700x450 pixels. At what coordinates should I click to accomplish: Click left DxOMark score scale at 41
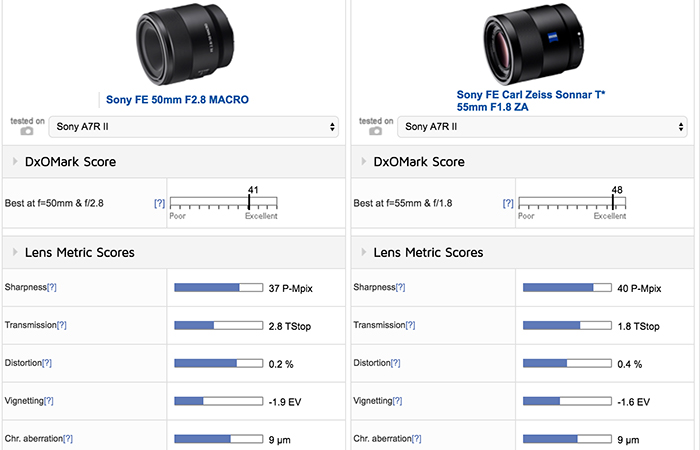click(x=249, y=202)
